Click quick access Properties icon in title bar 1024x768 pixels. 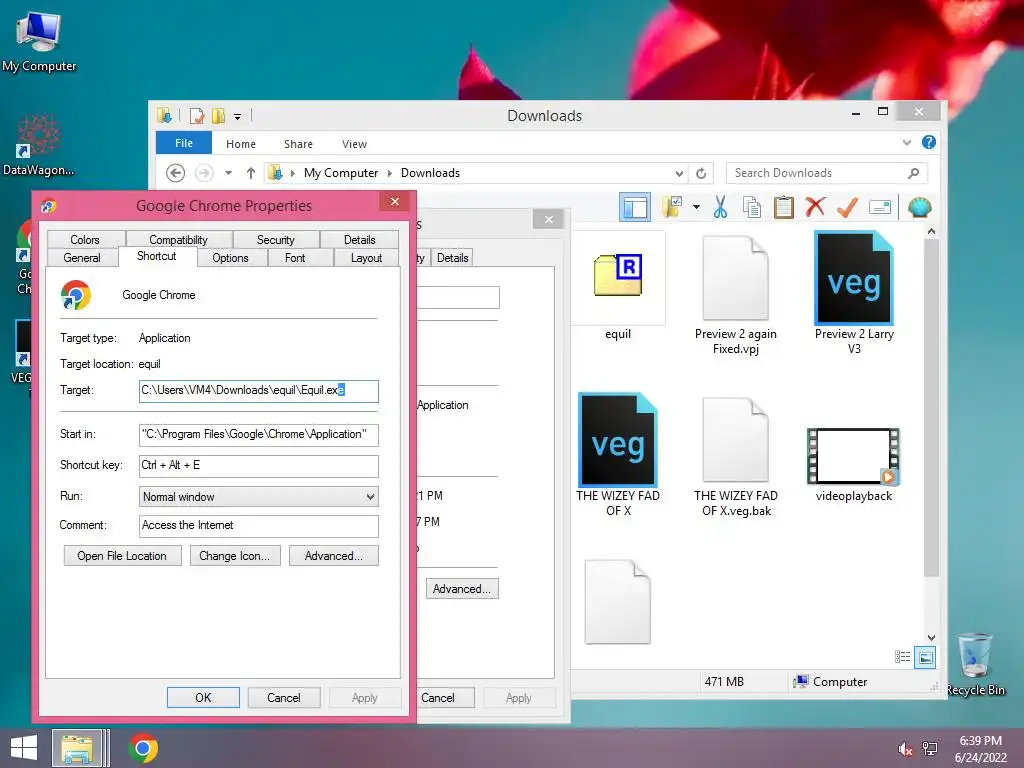tap(197, 116)
